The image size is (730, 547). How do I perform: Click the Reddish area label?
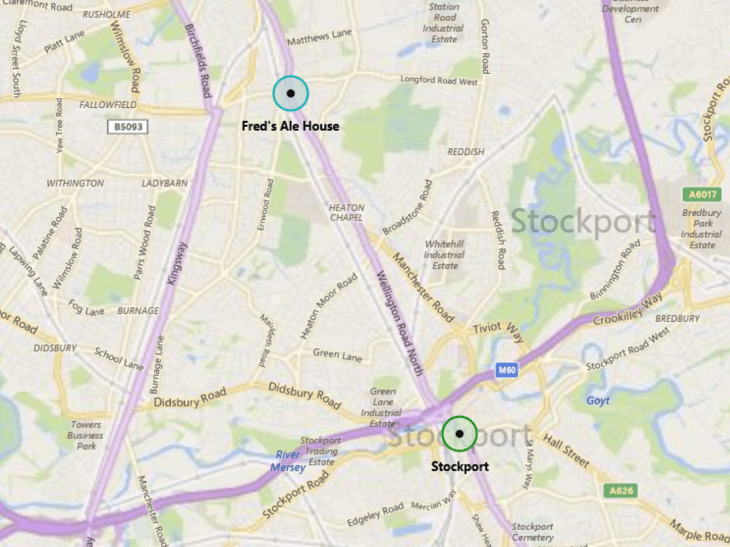pos(466,152)
